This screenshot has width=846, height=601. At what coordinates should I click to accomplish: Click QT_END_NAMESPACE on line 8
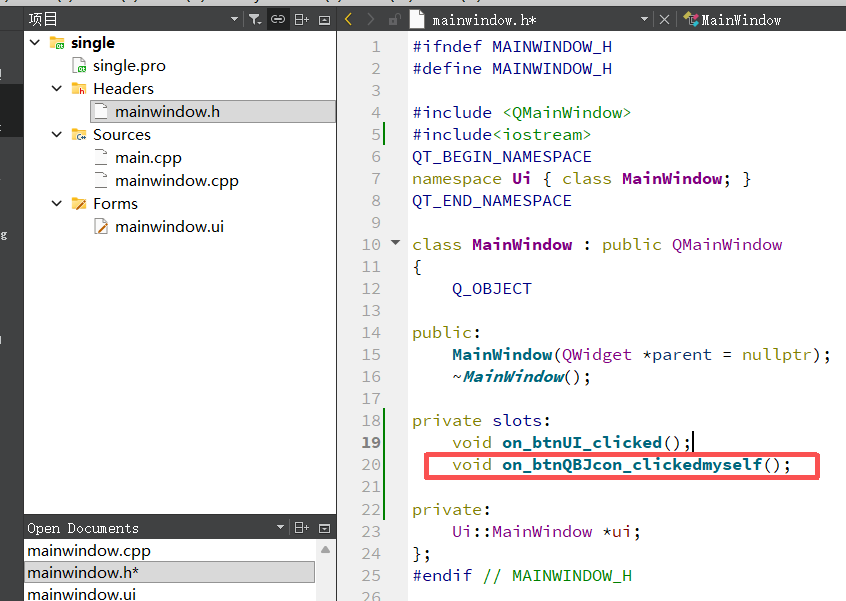pyautogui.click(x=492, y=201)
